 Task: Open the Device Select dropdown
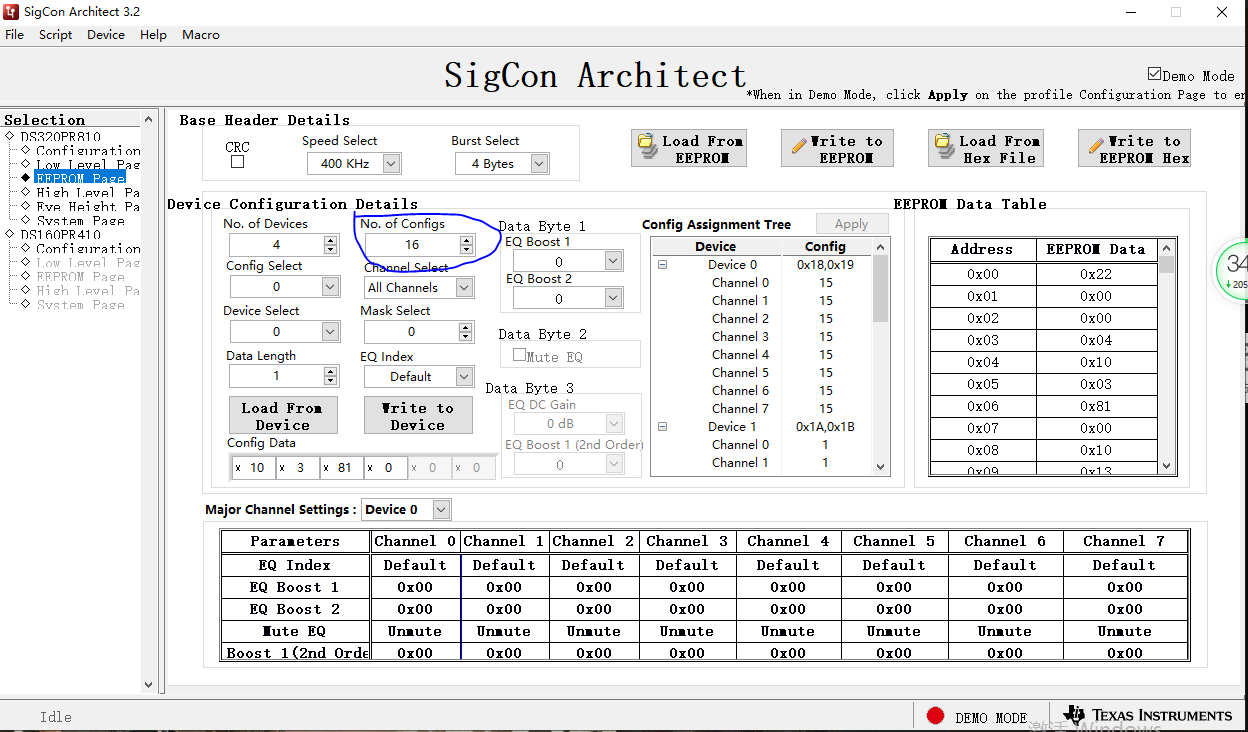(330, 331)
